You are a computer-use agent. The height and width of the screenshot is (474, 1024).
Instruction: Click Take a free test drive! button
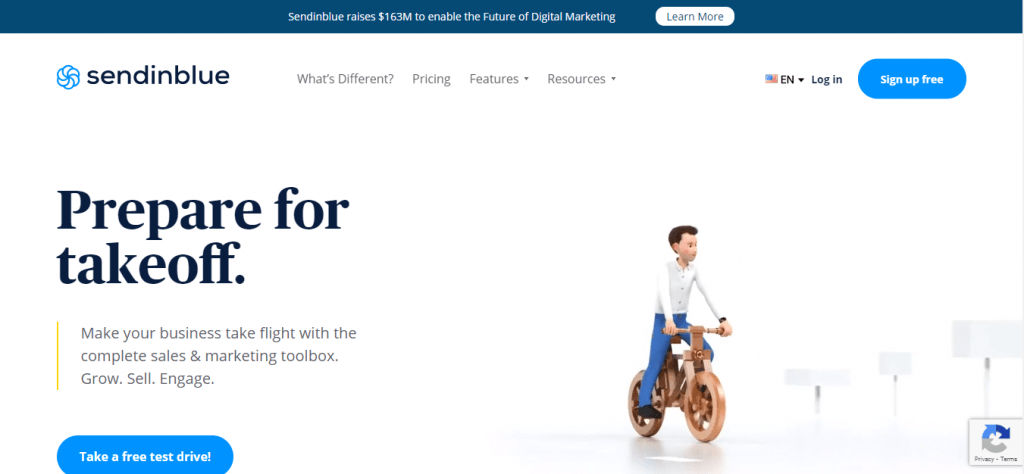(x=145, y=456)
